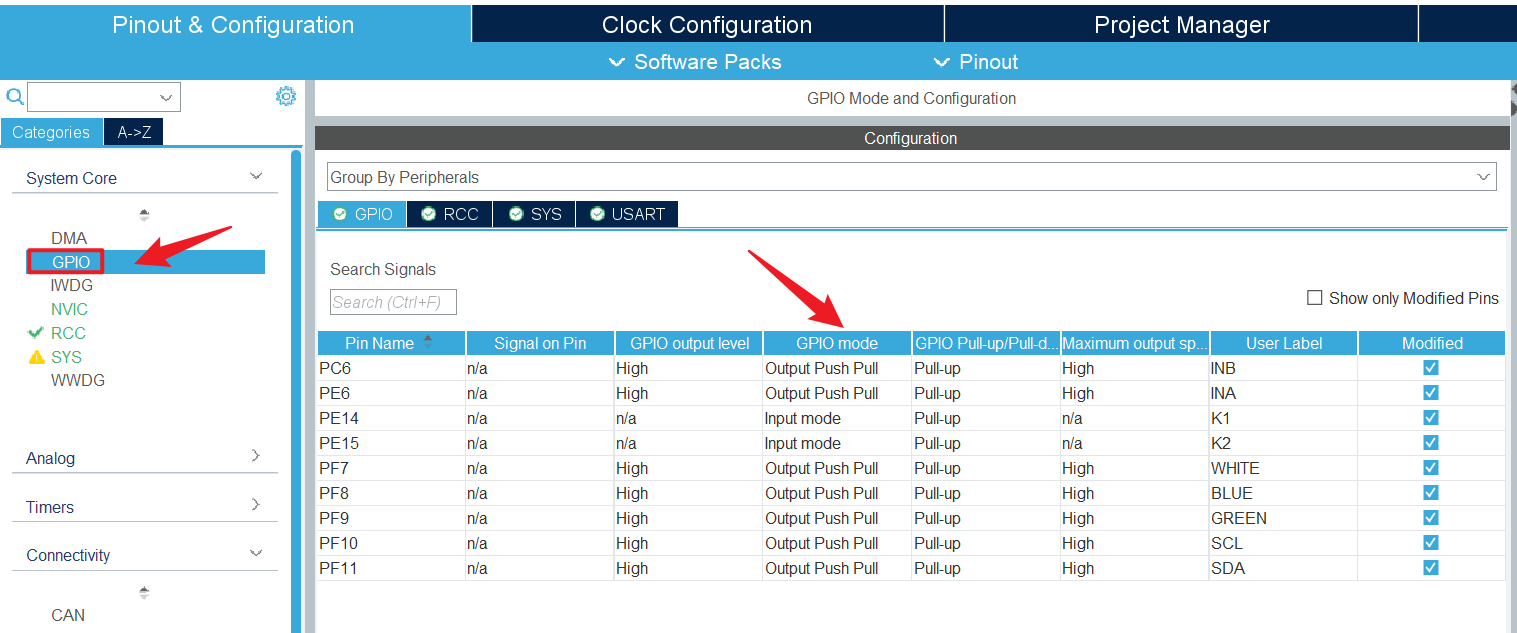Expand the Timers category

click(256, 505)
